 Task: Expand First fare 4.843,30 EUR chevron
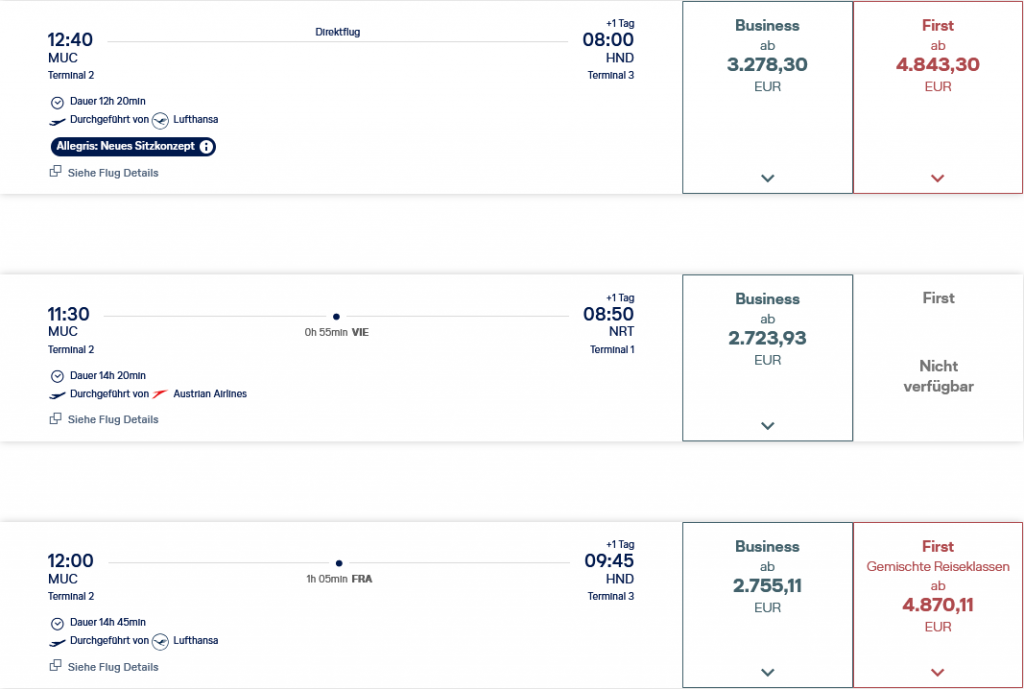click(937, 178)
